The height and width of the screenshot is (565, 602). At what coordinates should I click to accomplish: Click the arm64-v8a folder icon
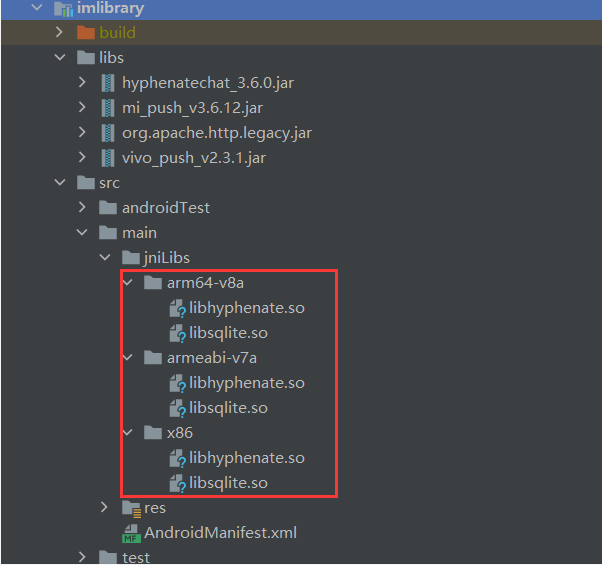[153, 283]
